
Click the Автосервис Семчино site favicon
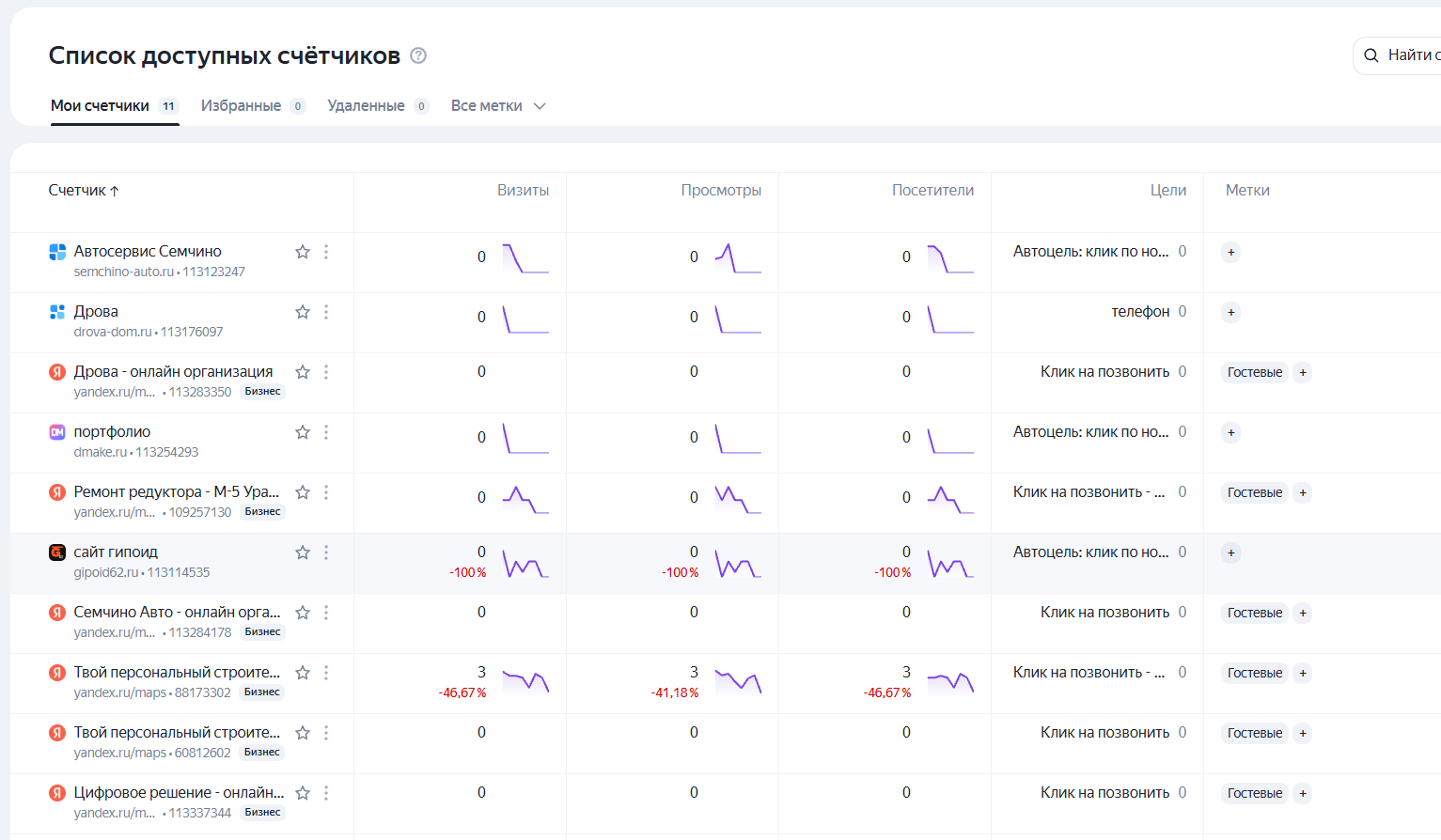(x=57, y=252)
